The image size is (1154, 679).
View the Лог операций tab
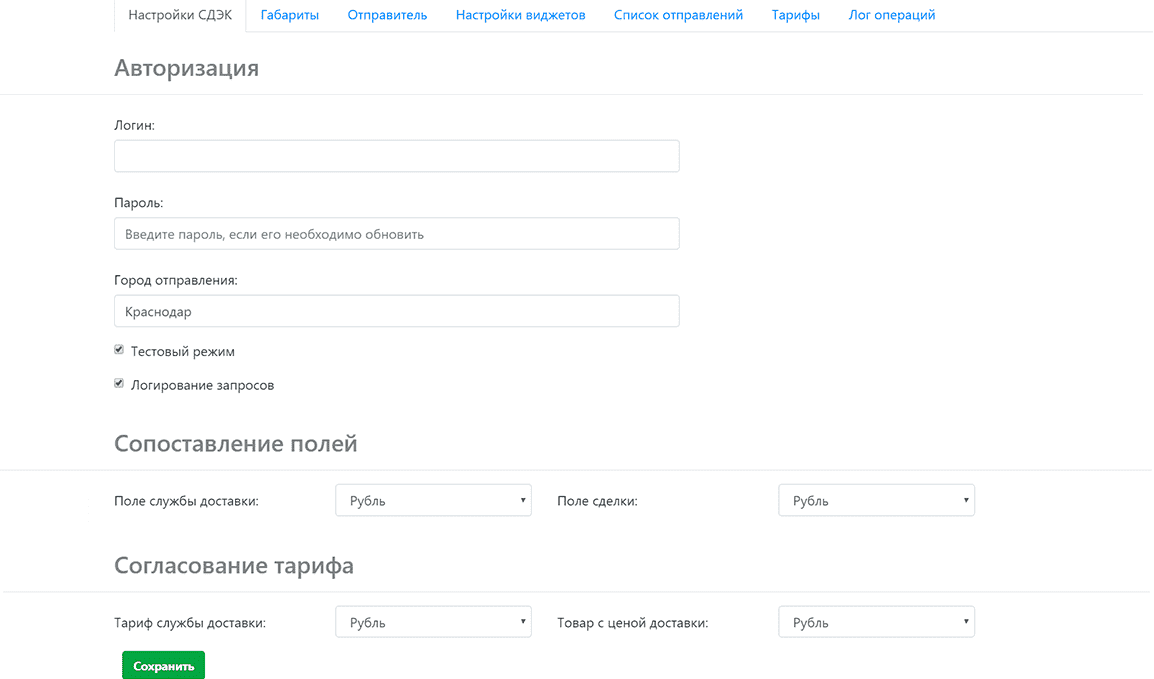pos(891,15)
